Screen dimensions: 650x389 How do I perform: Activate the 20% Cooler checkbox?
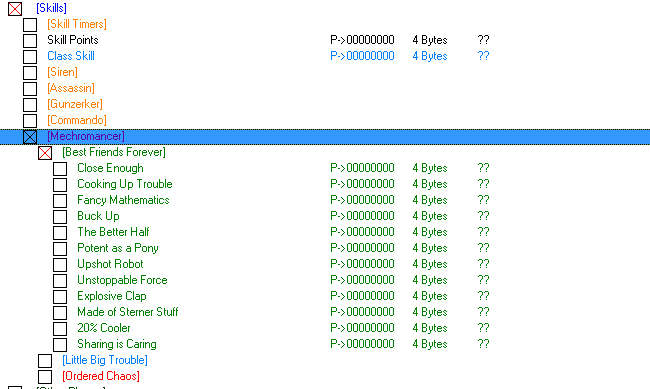click(x=60, y=329)
